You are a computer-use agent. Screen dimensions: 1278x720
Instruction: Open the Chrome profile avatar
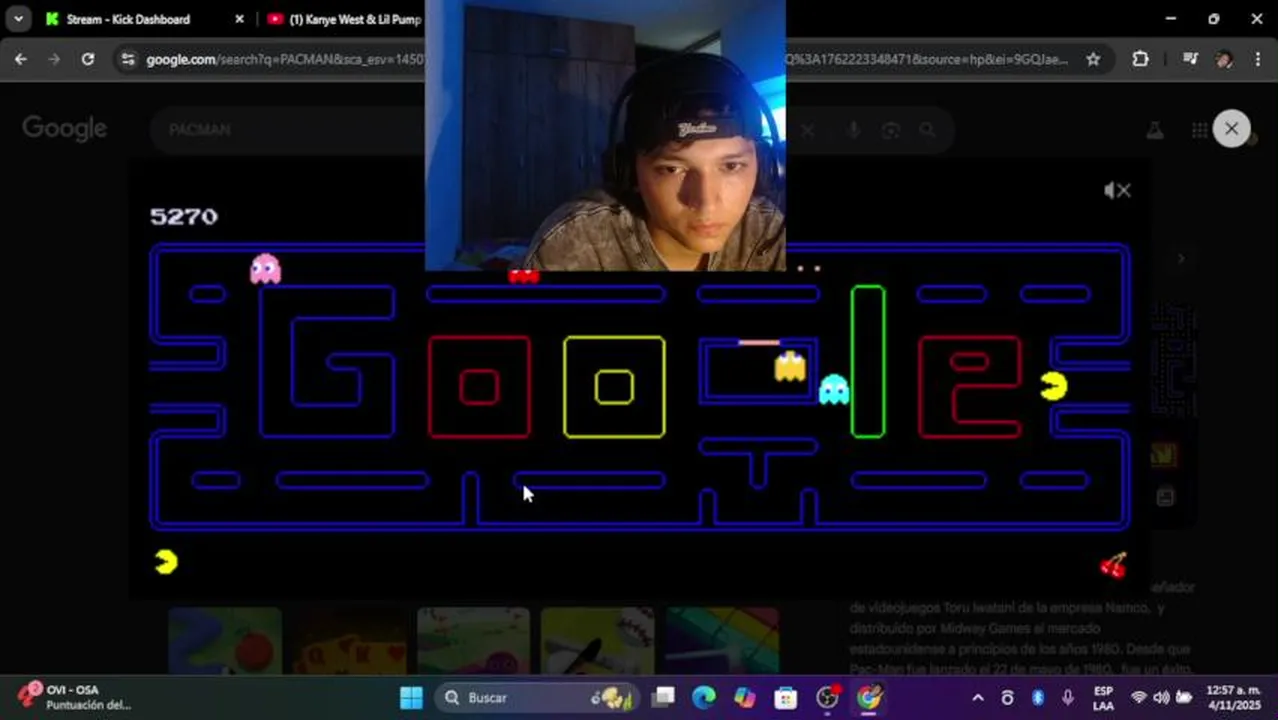tap(1224, 59)
